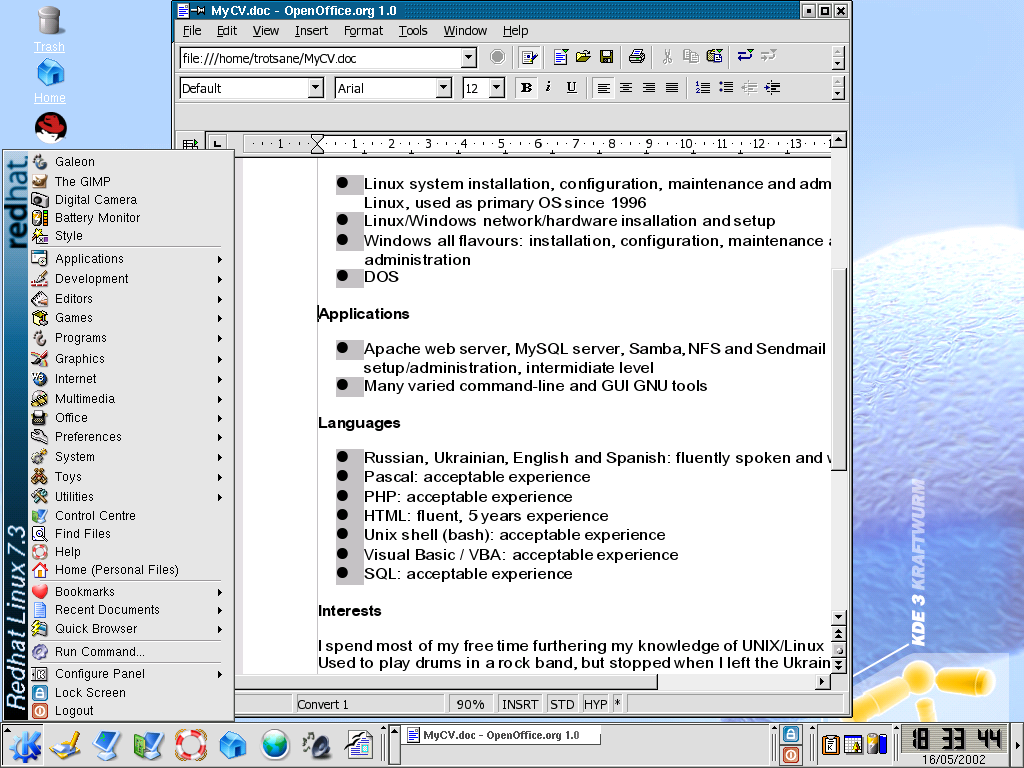Open the Insert menu

pyautogui.click(x=312, y=31)
